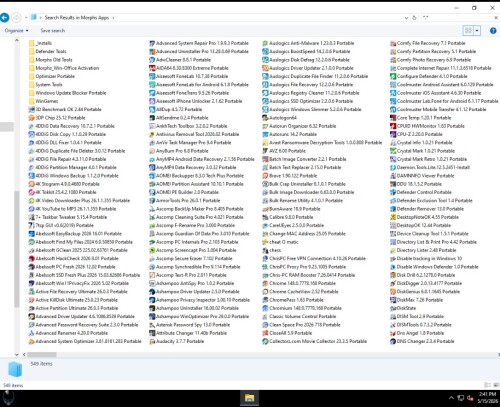Select Asterisk Password Spy 13.0 Portable
The image size is (500, 407).
point(189,325)
